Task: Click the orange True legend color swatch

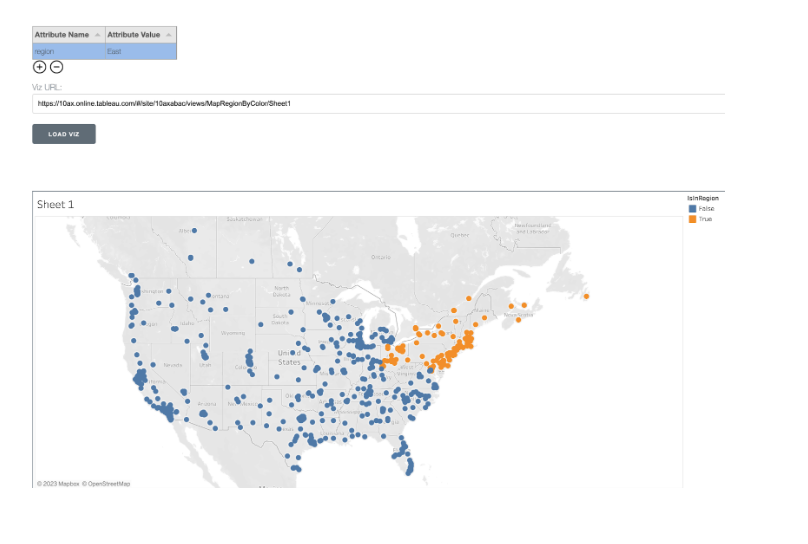Action: (x=692, y=218)
